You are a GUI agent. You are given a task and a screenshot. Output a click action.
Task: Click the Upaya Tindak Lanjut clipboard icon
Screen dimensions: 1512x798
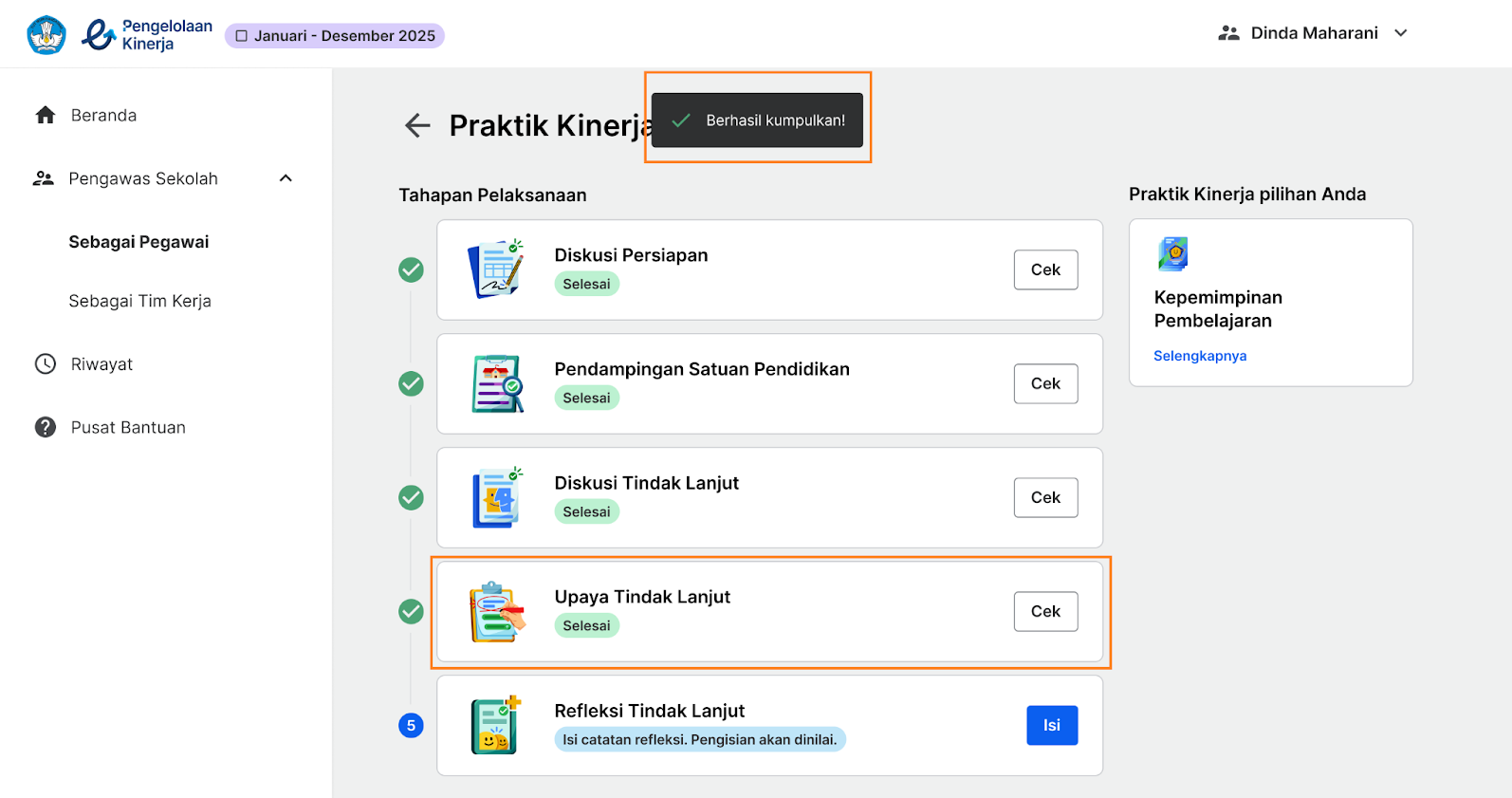(497, 611)
